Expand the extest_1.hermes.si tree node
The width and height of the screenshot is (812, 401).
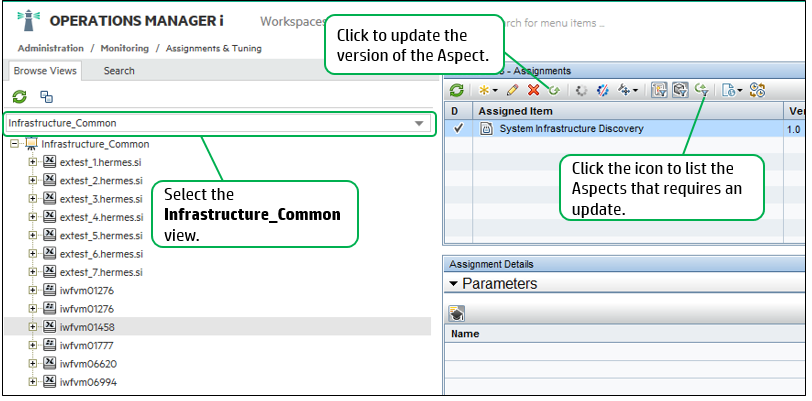(33, 162)
